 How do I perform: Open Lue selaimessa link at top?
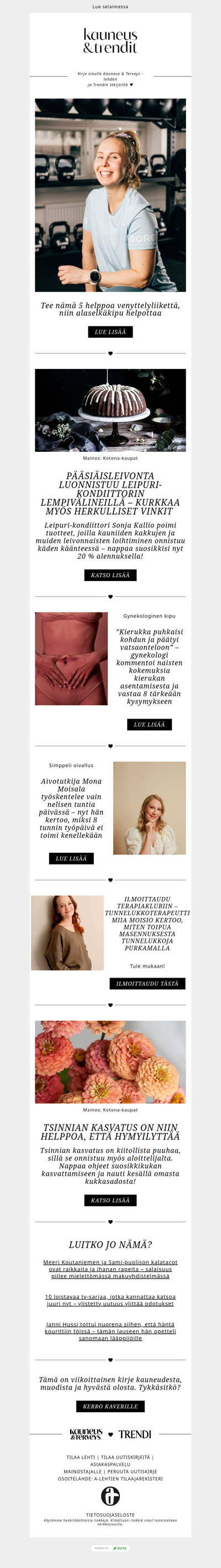[110, 7]
